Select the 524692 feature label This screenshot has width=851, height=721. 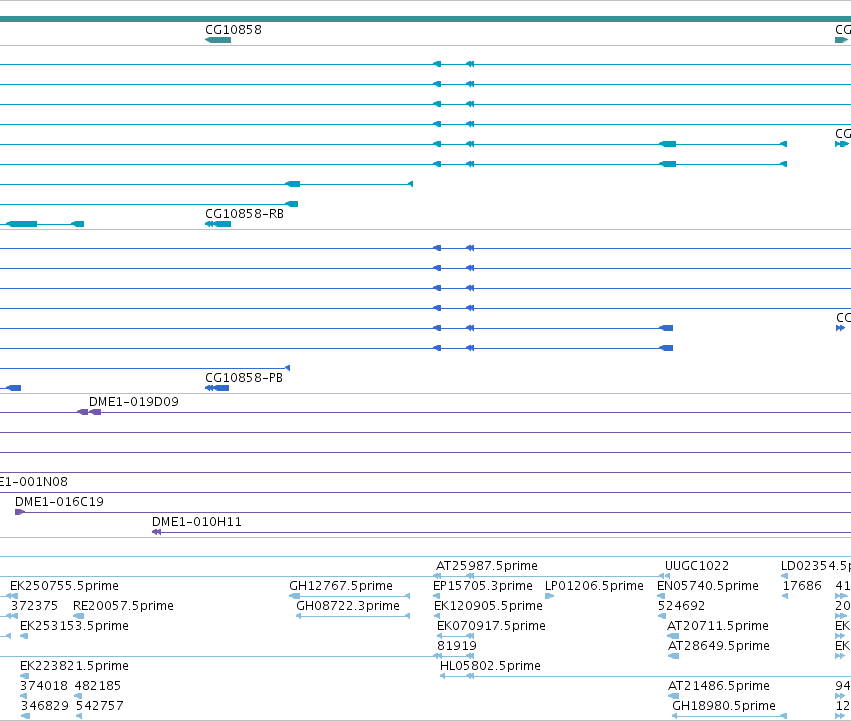click(x=681, y=606)
